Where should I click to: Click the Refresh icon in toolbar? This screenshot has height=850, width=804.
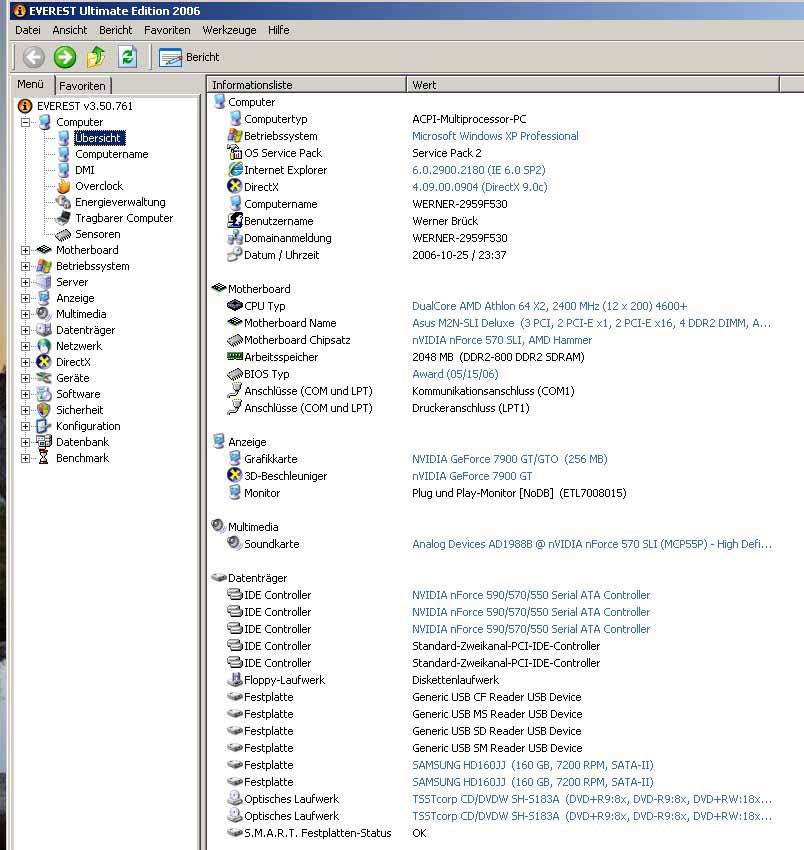pos(127,57)
